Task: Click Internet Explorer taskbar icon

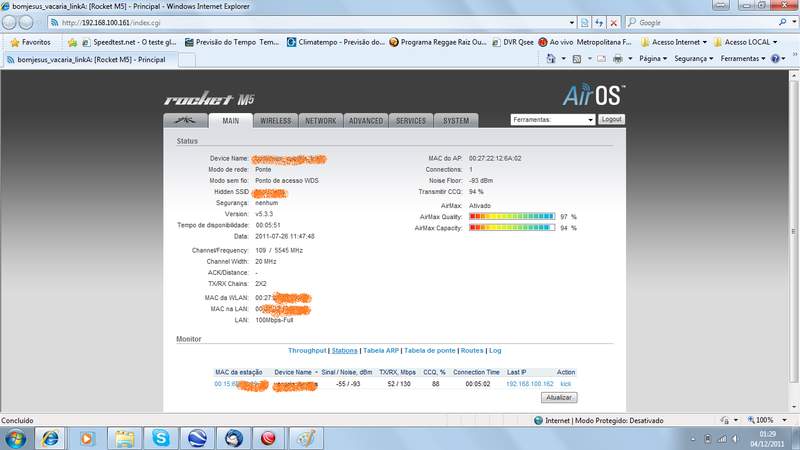Action: pyautogui.click(x=49, y=439)
